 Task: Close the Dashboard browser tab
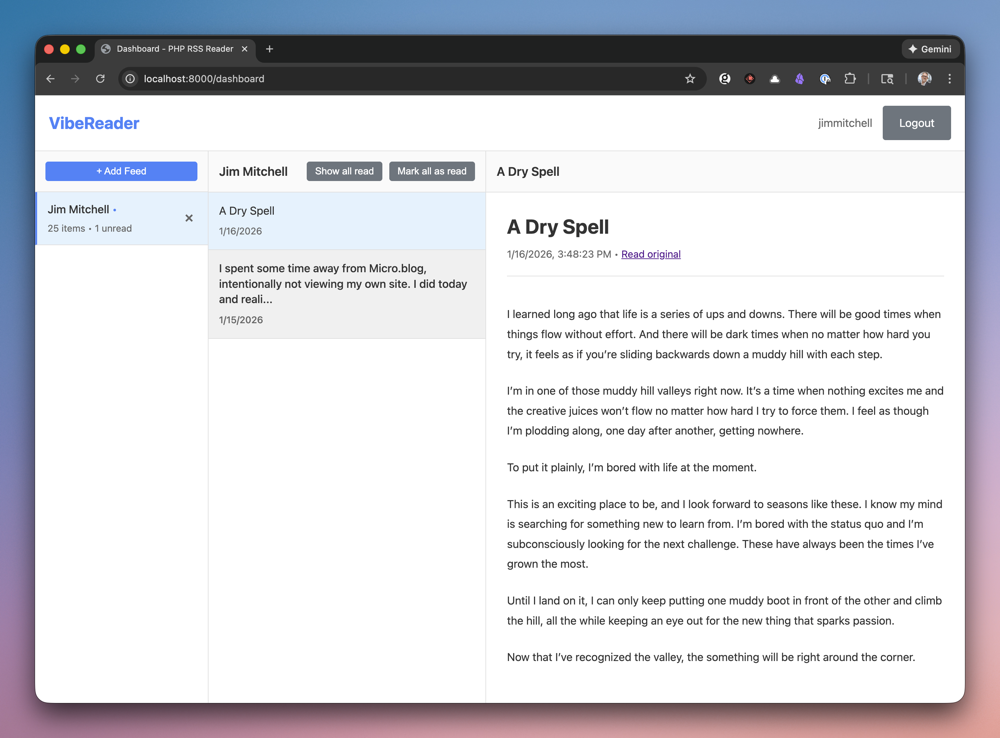coord(245,49)
